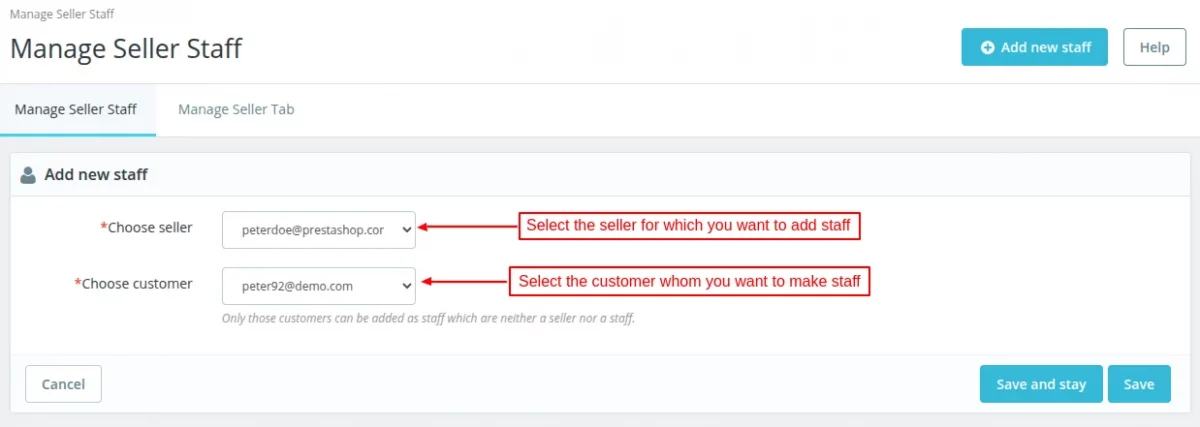
Task: Click the Choose customer field label
Action: 137,284
